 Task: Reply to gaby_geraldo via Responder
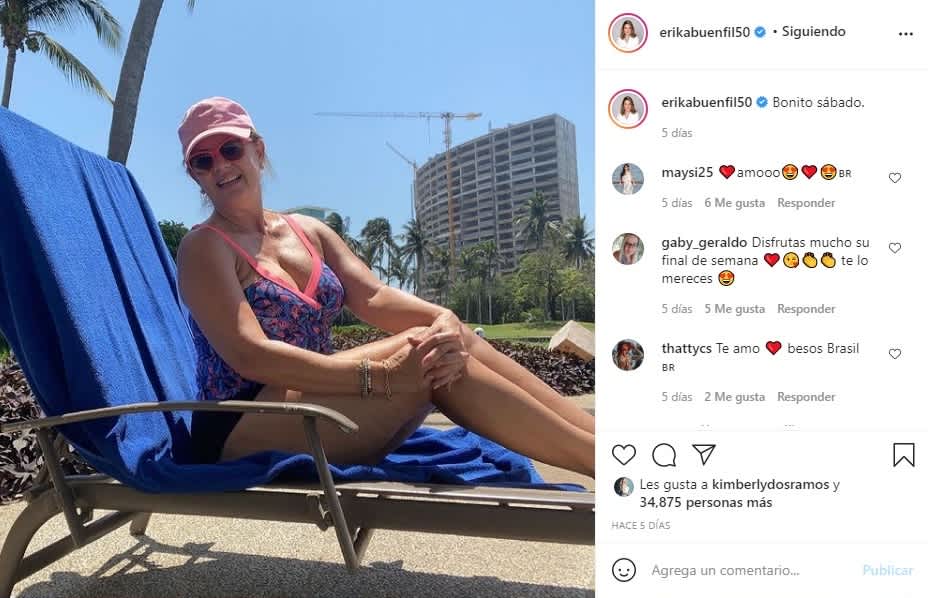coord(806,308)
